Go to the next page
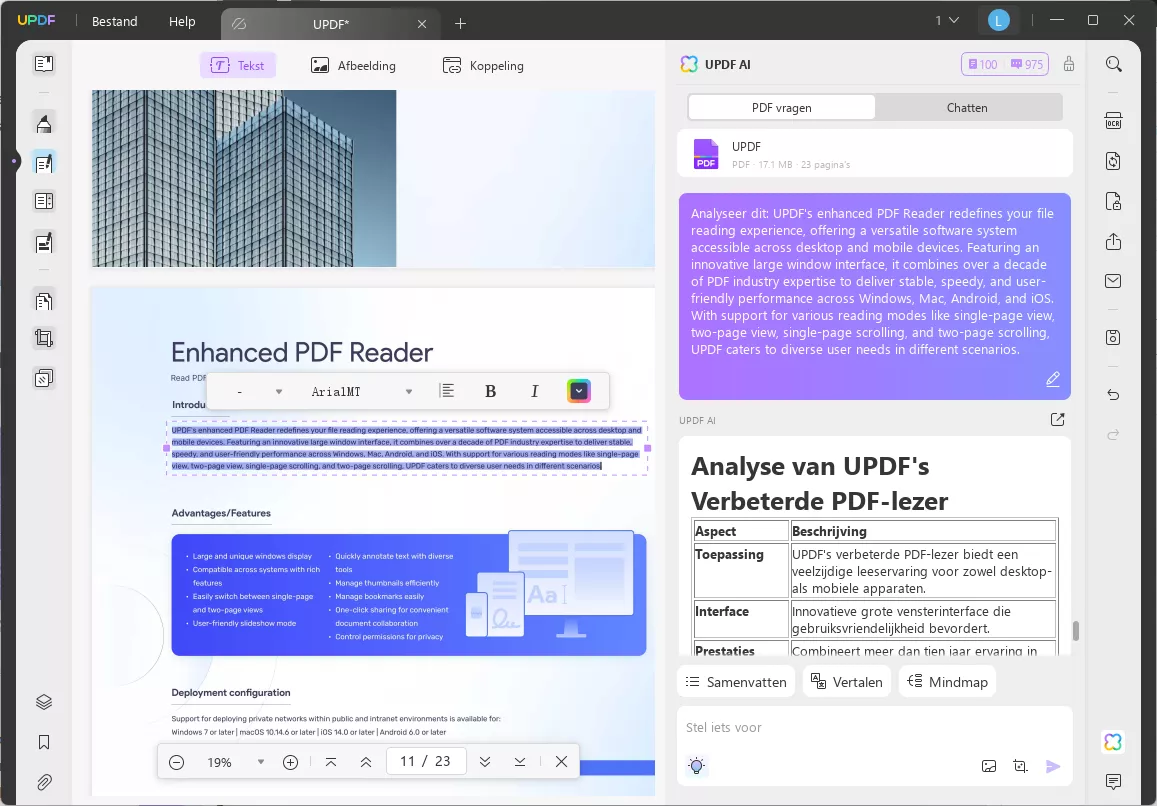The height and width of the screenshot is (806, 1157). point(485,762)
